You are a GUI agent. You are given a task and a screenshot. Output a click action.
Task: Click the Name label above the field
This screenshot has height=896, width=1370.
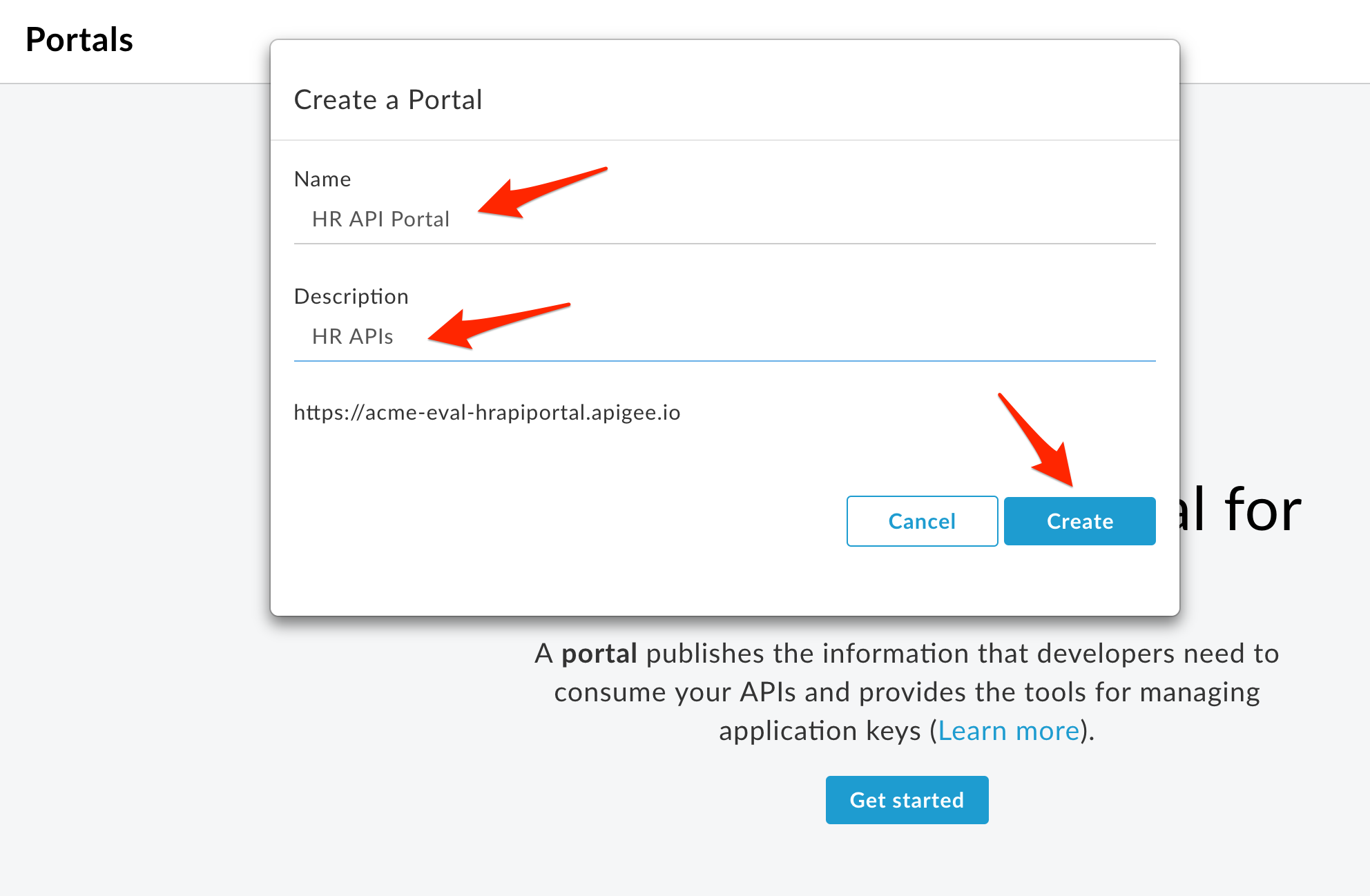pyautogui.click(x=322, y=179)
